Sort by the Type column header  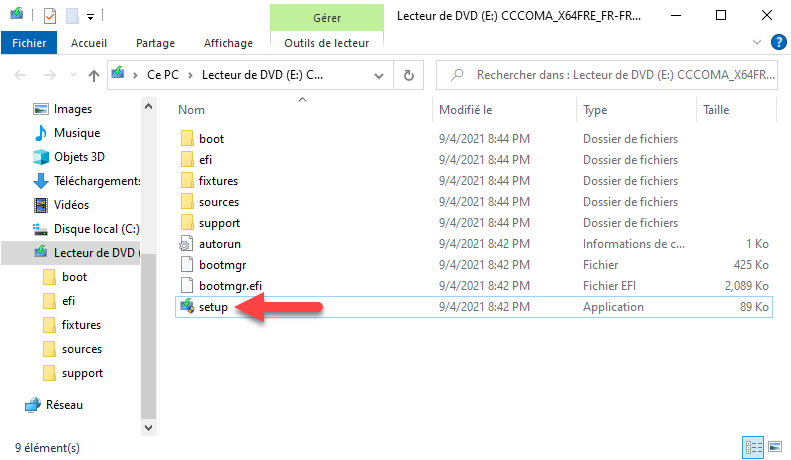(x=595, y=110)
